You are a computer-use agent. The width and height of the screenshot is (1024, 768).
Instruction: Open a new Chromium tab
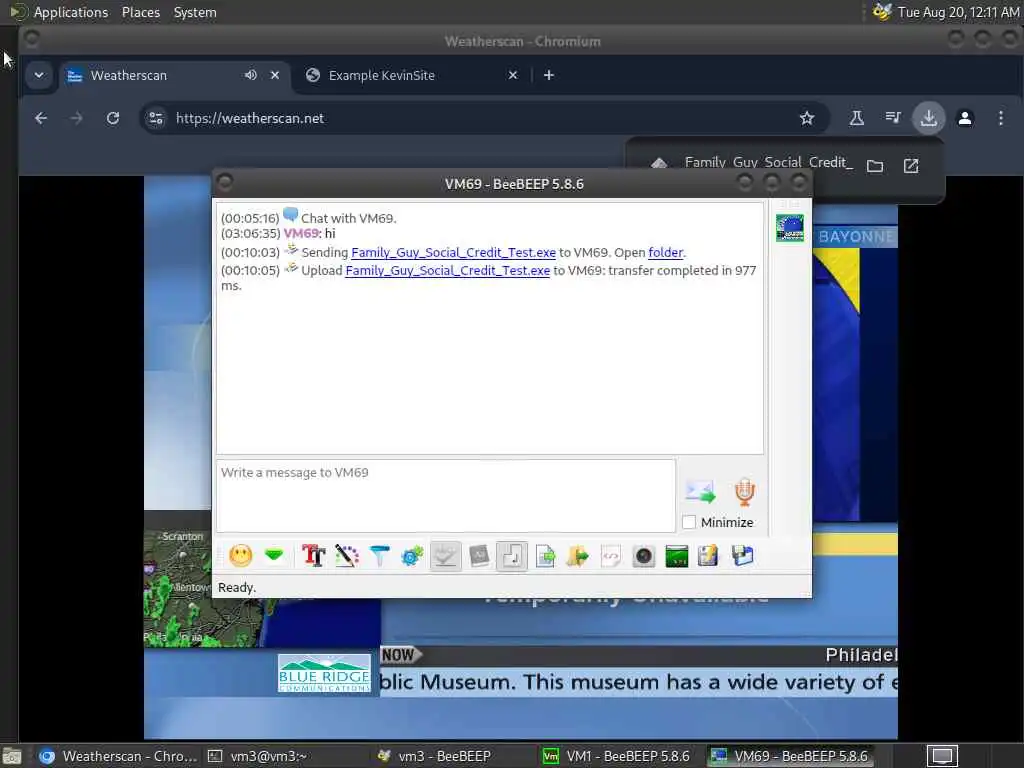[549, 75]
